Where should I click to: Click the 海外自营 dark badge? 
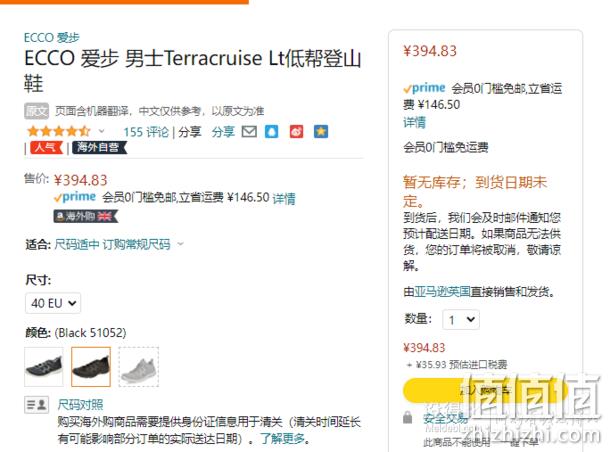click(x=100, y=147)
